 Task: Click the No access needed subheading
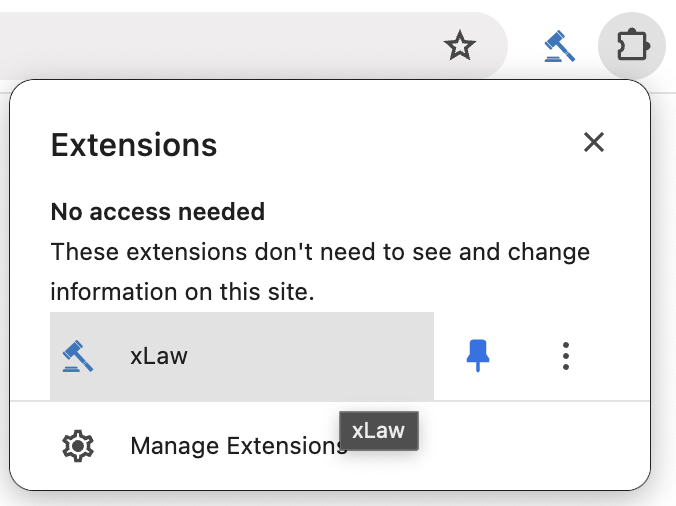(x=158, y=212)
